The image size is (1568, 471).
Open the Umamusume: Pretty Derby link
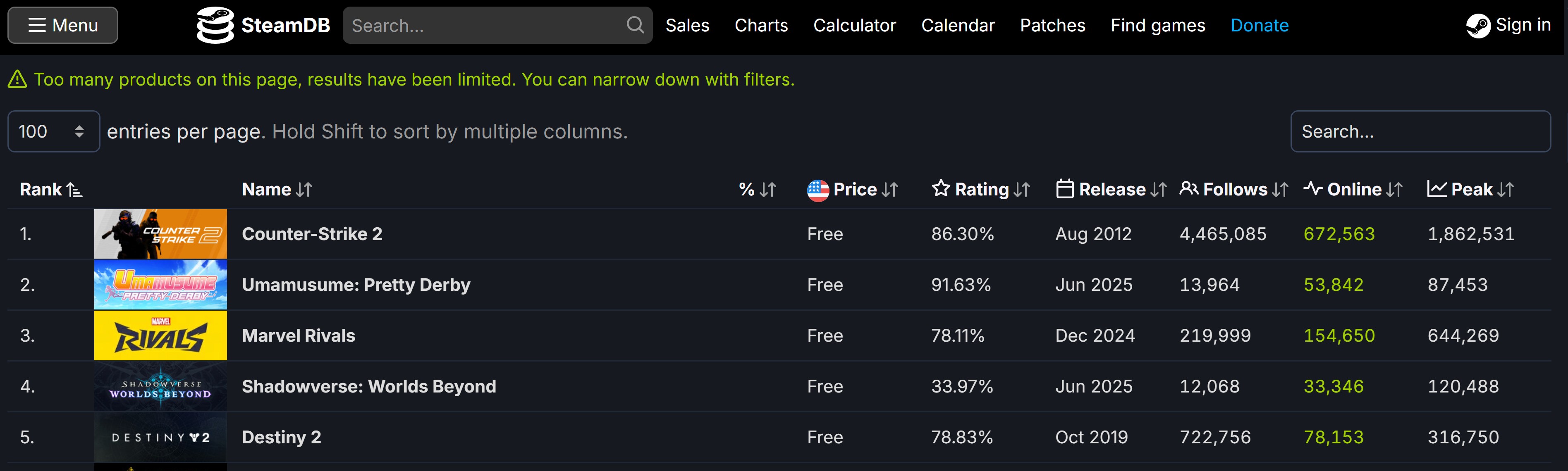click(356, 285)
